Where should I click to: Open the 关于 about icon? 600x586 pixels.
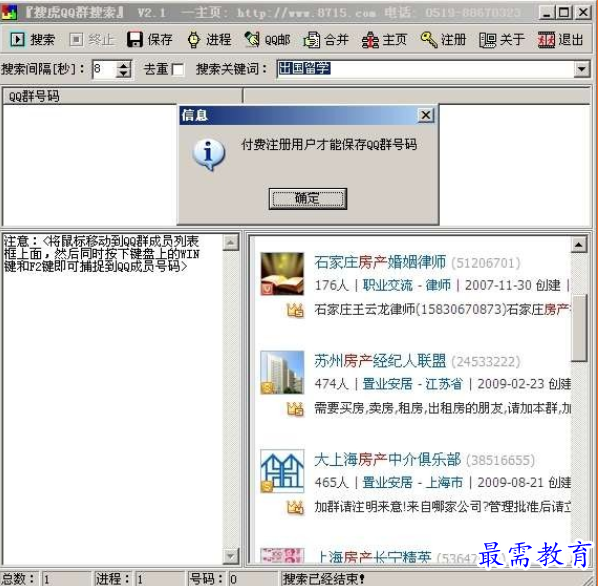pos(488,39)
